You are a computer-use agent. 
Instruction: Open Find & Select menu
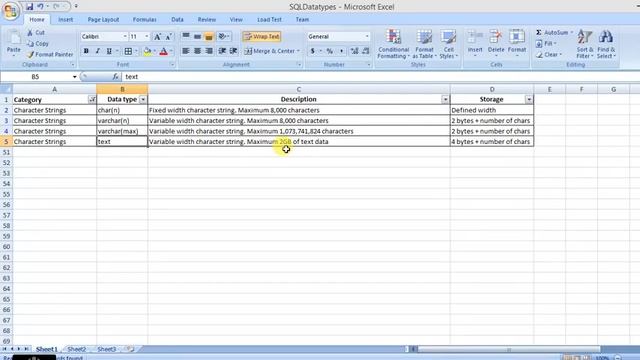606,44
